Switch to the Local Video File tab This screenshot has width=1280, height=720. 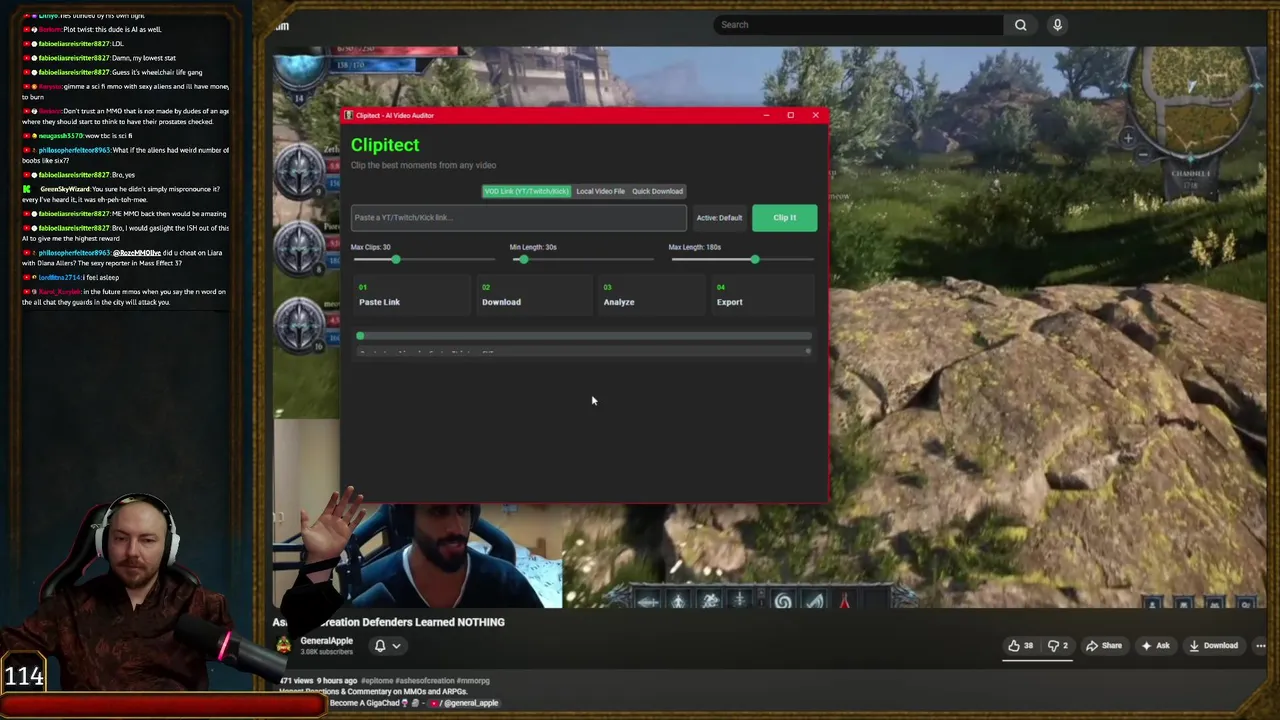coord(600,191)
